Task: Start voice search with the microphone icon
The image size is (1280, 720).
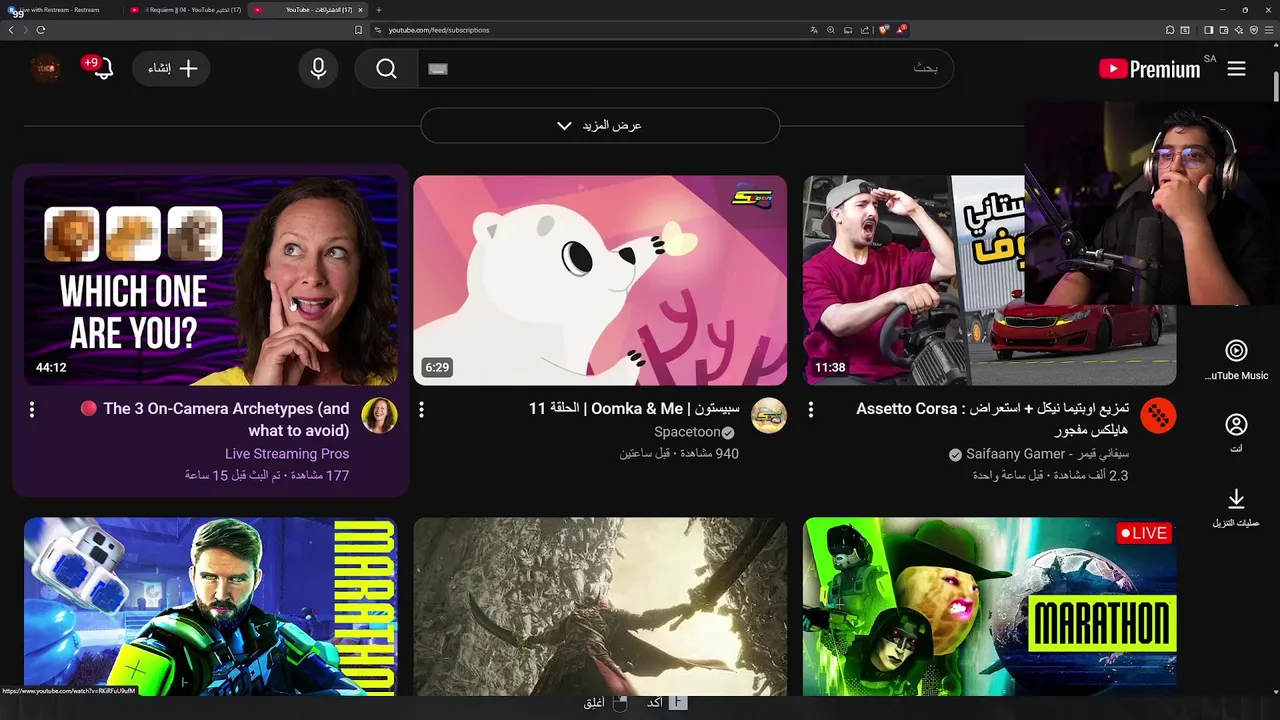Action: click(x=318, y=69)
